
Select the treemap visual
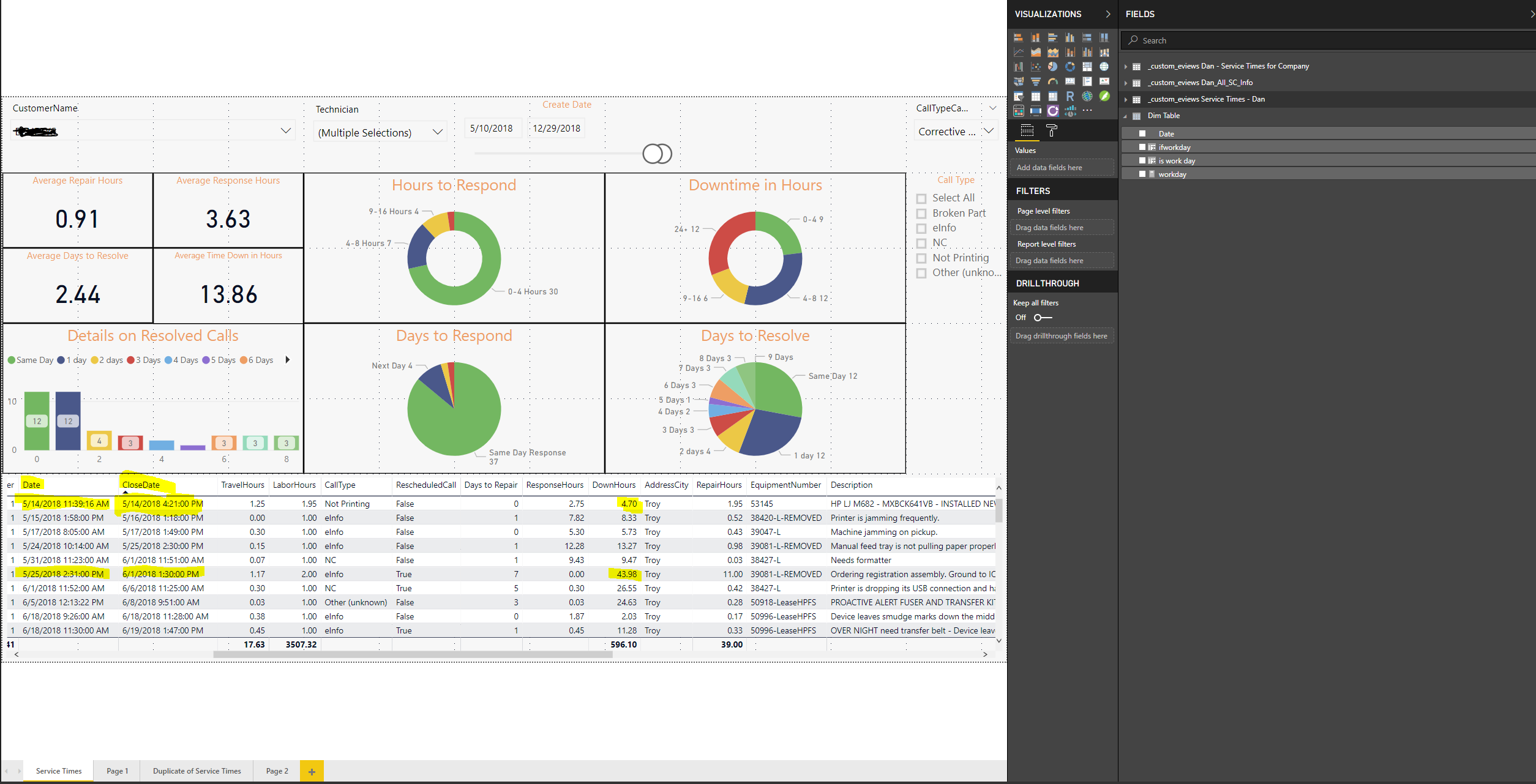pos(1087,67)
